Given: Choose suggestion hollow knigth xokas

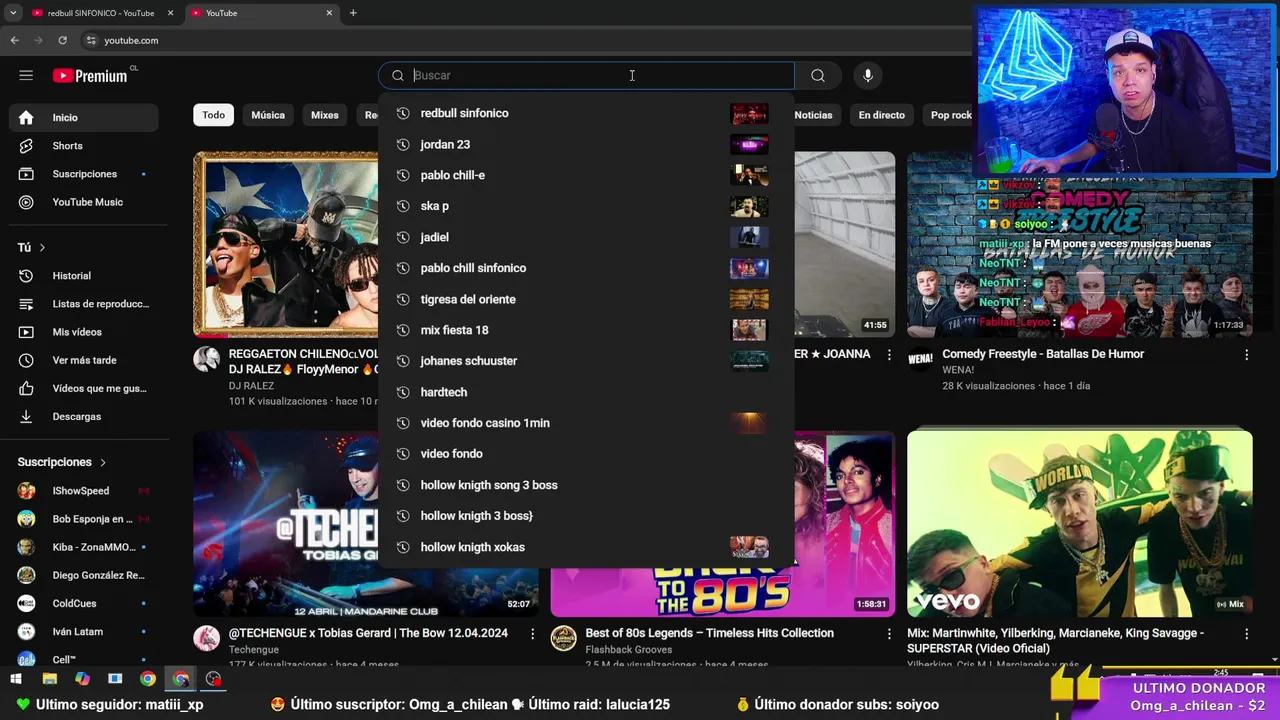Looking at the screenshot, I should tap(586, 547).
